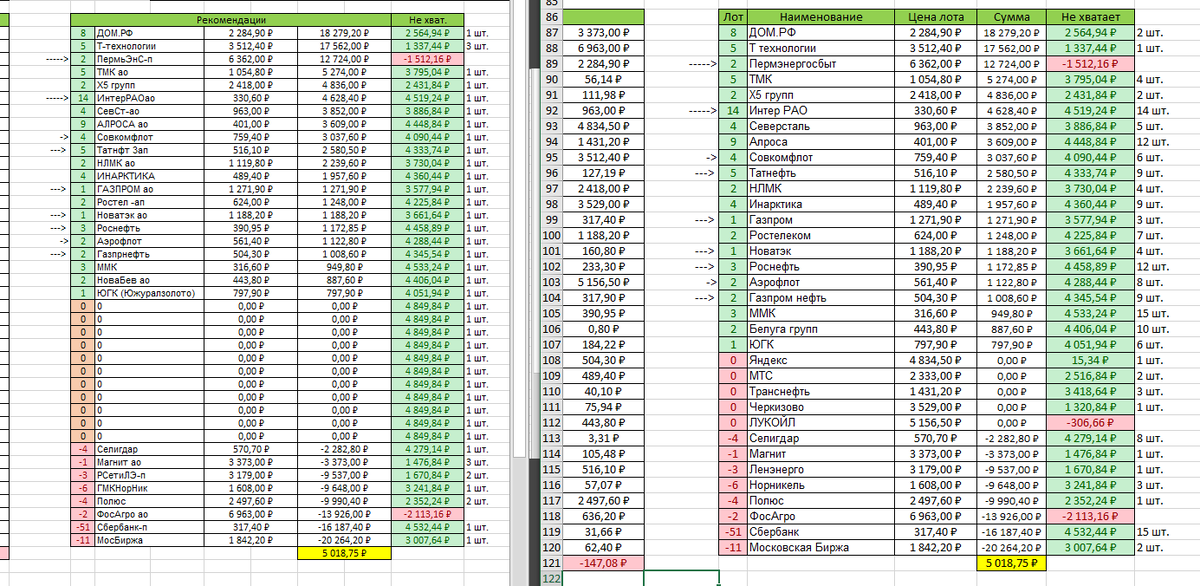
Task: Click the 'Рекомендации' header cell
Action: 232,19
